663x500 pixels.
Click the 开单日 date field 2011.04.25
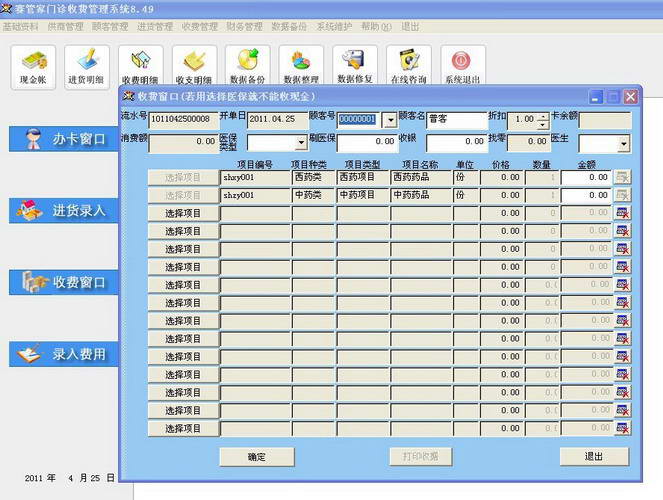tap(277, 120)
